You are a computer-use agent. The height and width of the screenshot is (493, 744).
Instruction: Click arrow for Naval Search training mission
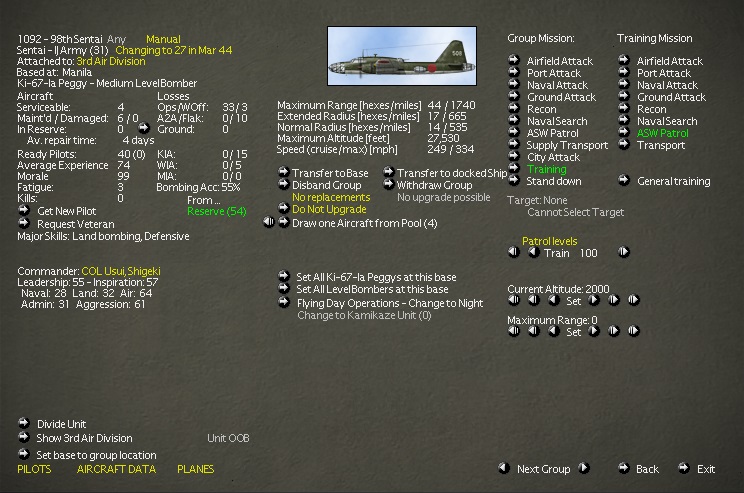coord(624,120)
